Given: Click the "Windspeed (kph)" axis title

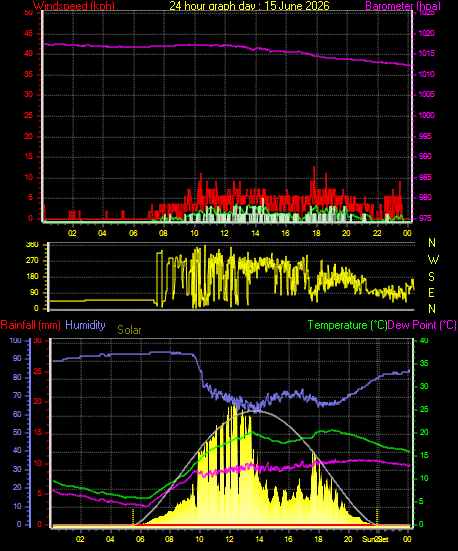Looking at the screenshot, I should [74, 6].
